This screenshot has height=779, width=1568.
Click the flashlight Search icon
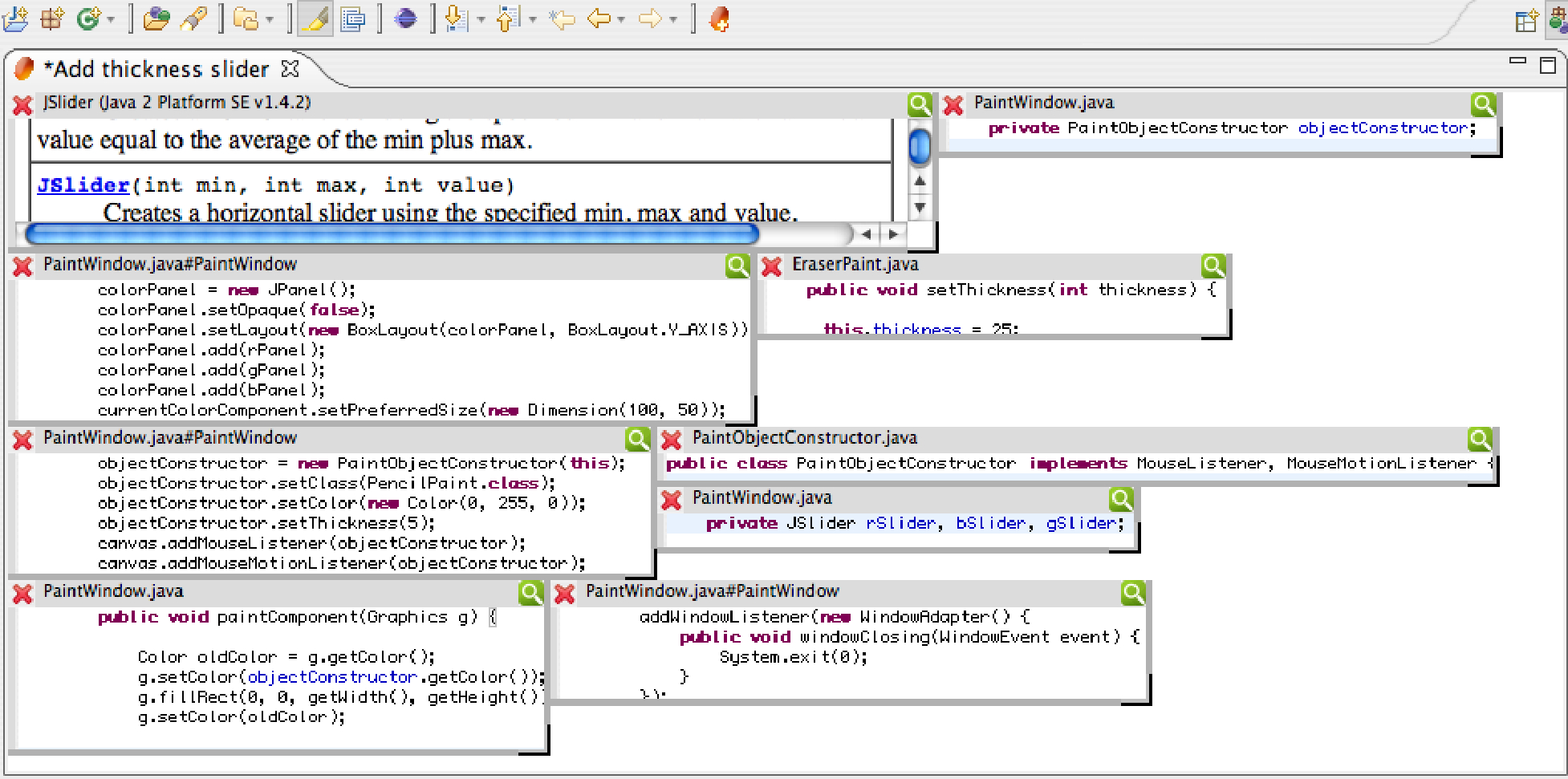[193, 18]
